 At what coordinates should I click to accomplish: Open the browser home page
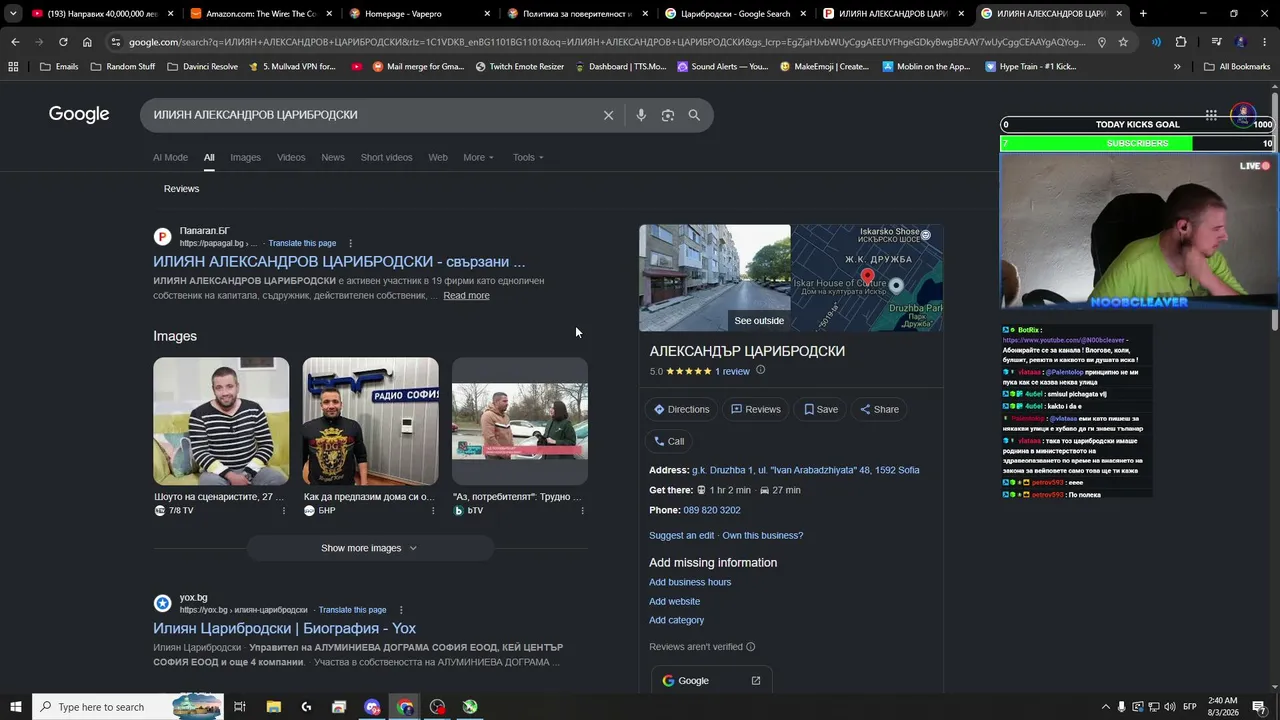coord(87,42)
